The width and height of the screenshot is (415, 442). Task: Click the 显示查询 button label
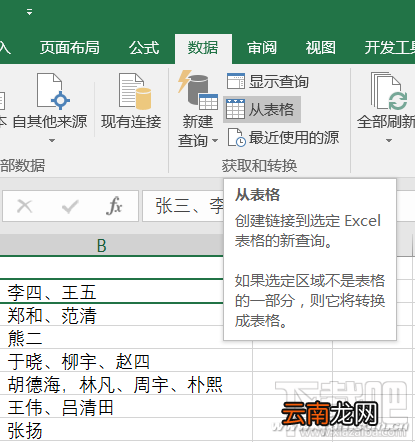click(x=279, y=82)
